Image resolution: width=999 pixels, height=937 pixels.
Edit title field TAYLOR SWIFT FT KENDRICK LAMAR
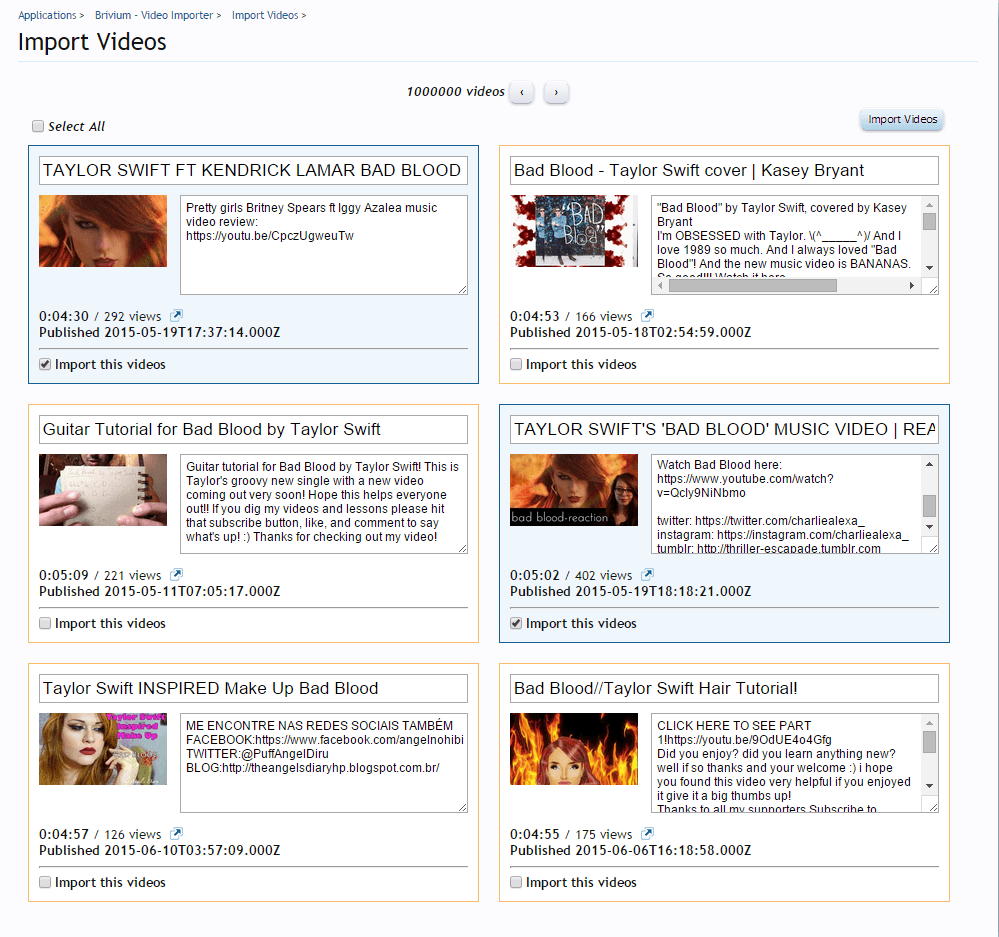click(x=254, y=171)
